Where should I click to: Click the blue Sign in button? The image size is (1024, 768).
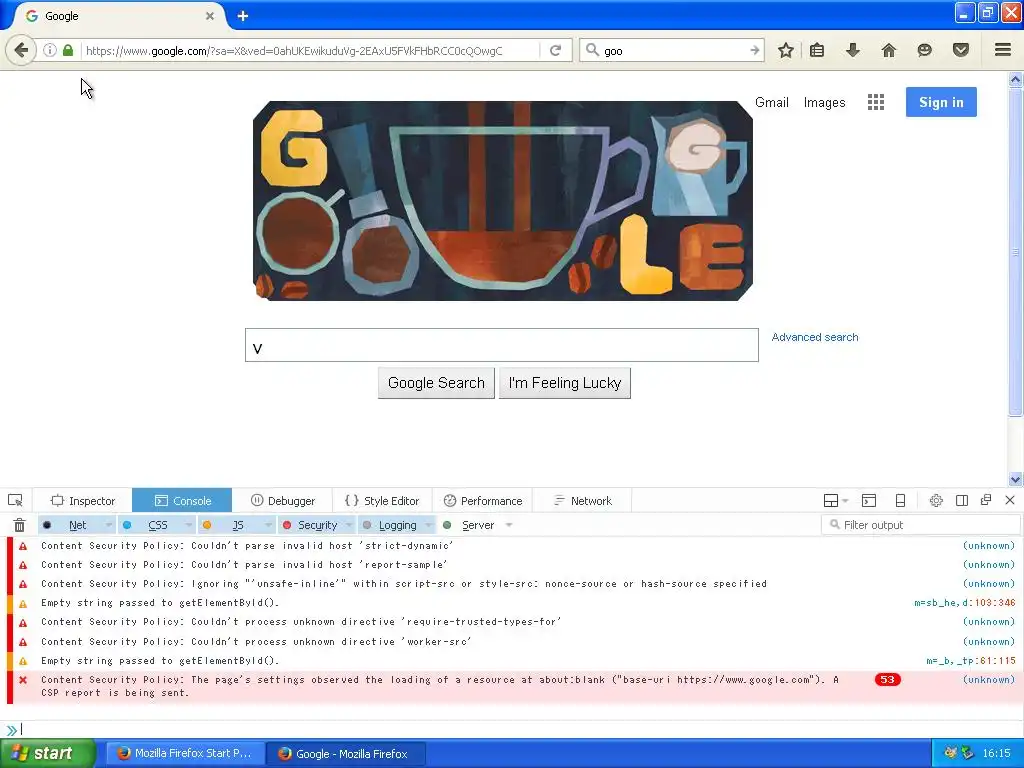pyautogui.click(x=941, y=102)
